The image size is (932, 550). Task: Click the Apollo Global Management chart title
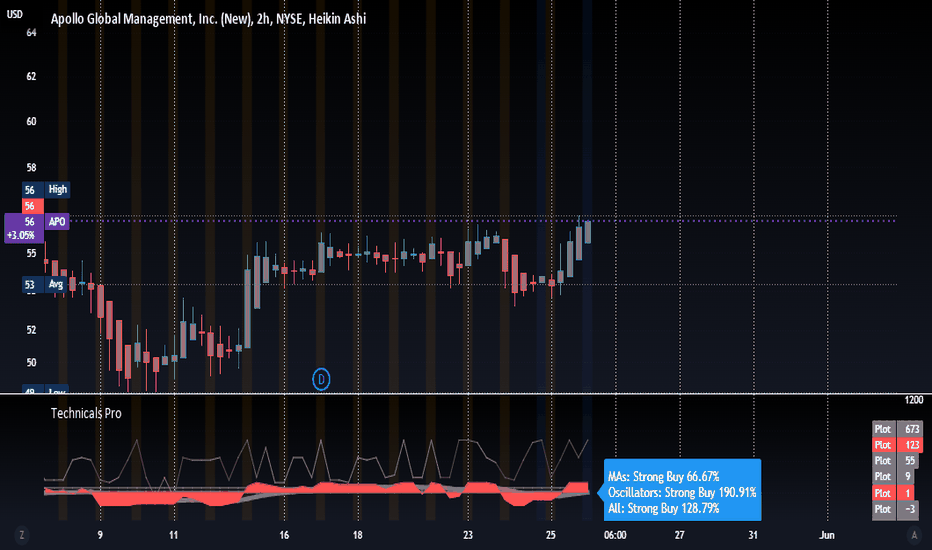click(208, 19)
